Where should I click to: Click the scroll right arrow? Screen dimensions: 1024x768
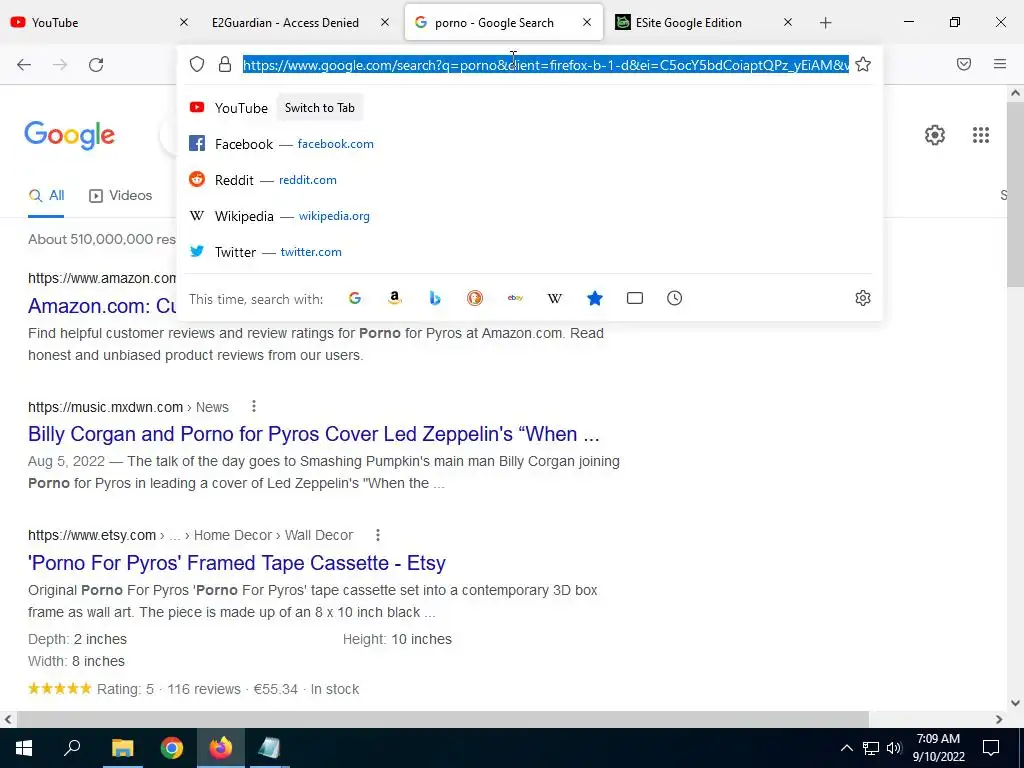[x=999, y=719]
